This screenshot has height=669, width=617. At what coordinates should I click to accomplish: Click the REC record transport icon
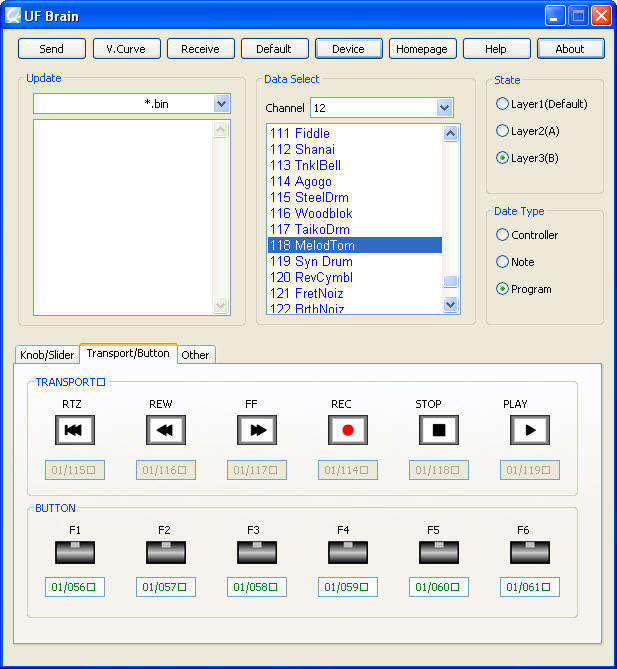pos(348,430)
